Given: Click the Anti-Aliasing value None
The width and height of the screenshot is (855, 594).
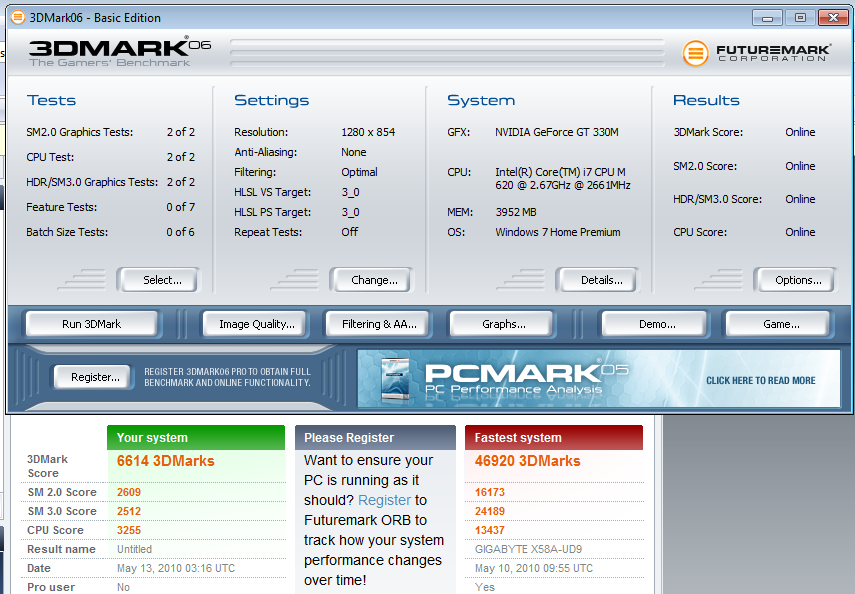Looking at the screenshot, I should pyautogui.click(x=353, y=152).
